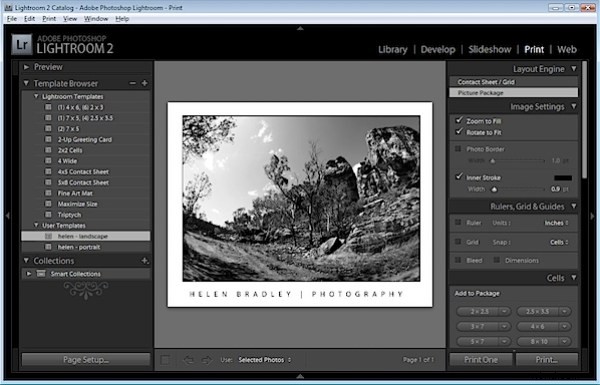Collapse the Layout Engine panel
The image size is (600, 385).
coord(574,69)
